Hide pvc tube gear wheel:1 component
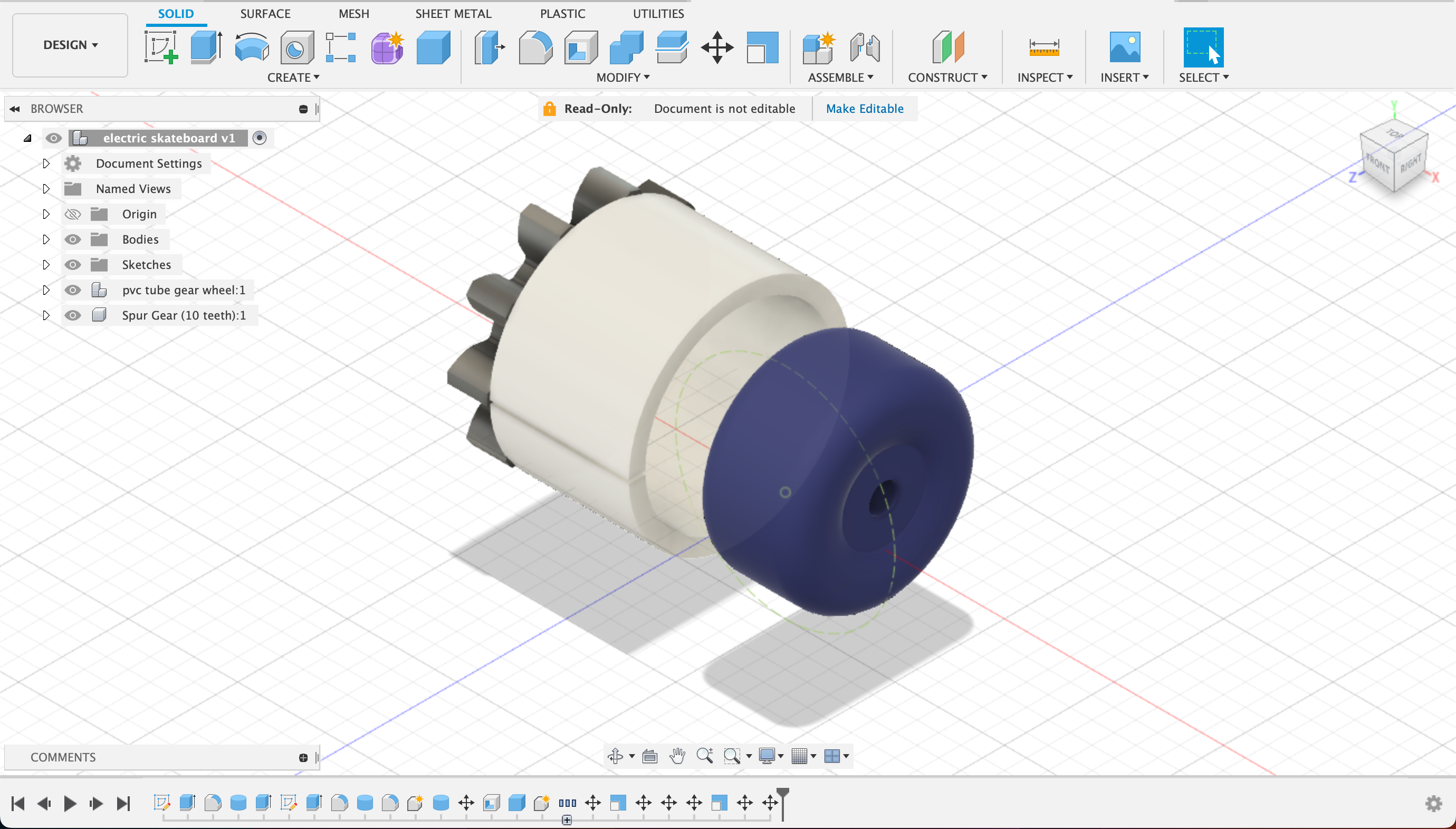Screen dimensions: 1456x829 coord(72,290)
